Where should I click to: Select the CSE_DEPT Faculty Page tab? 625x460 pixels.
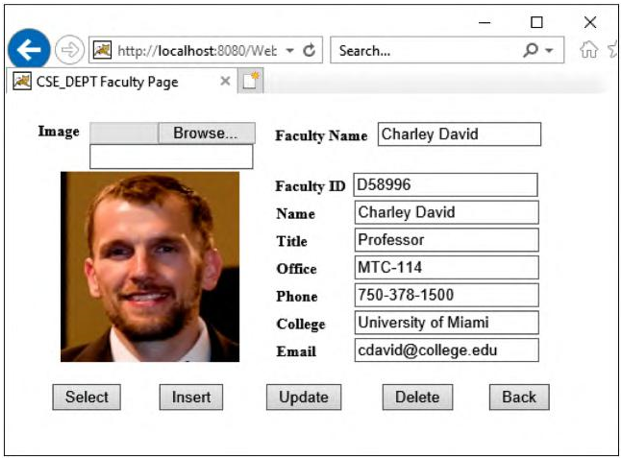point(122,81)
